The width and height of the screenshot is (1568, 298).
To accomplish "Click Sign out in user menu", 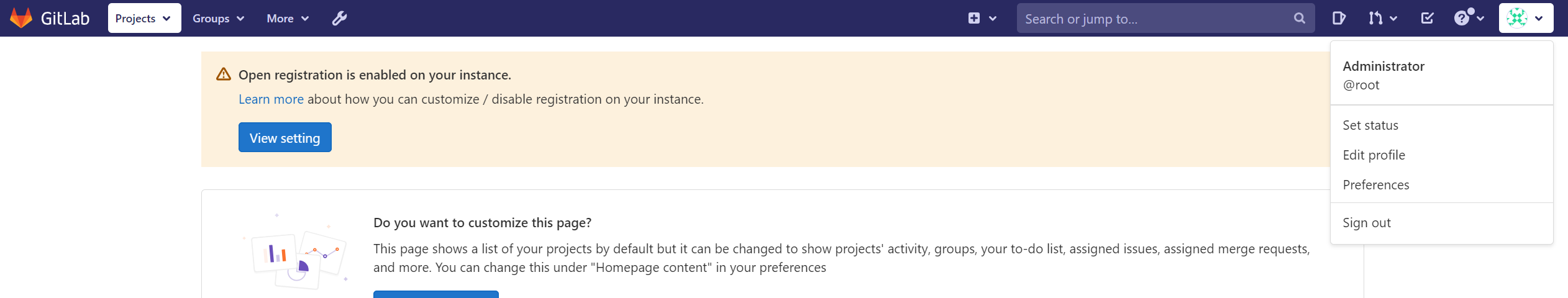I will [x=1366, y=223].
